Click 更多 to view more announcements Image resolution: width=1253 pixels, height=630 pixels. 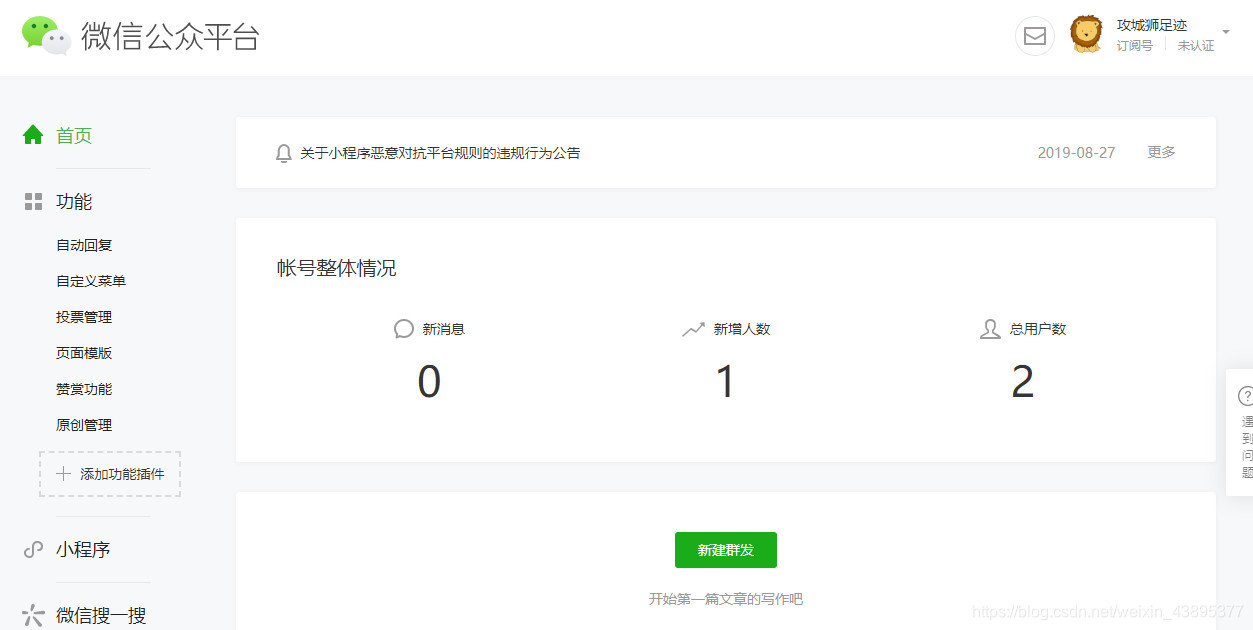(x=1161, y=152)
